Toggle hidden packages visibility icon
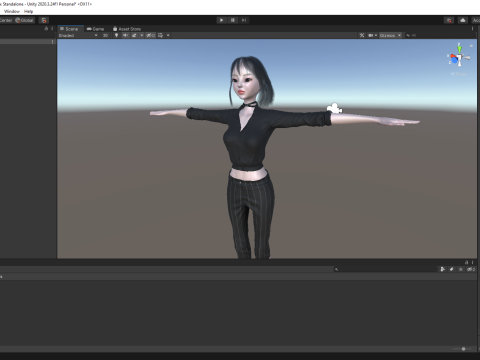Image resolution: width=480 pixels, height=360 pixels. click(471, 269)
